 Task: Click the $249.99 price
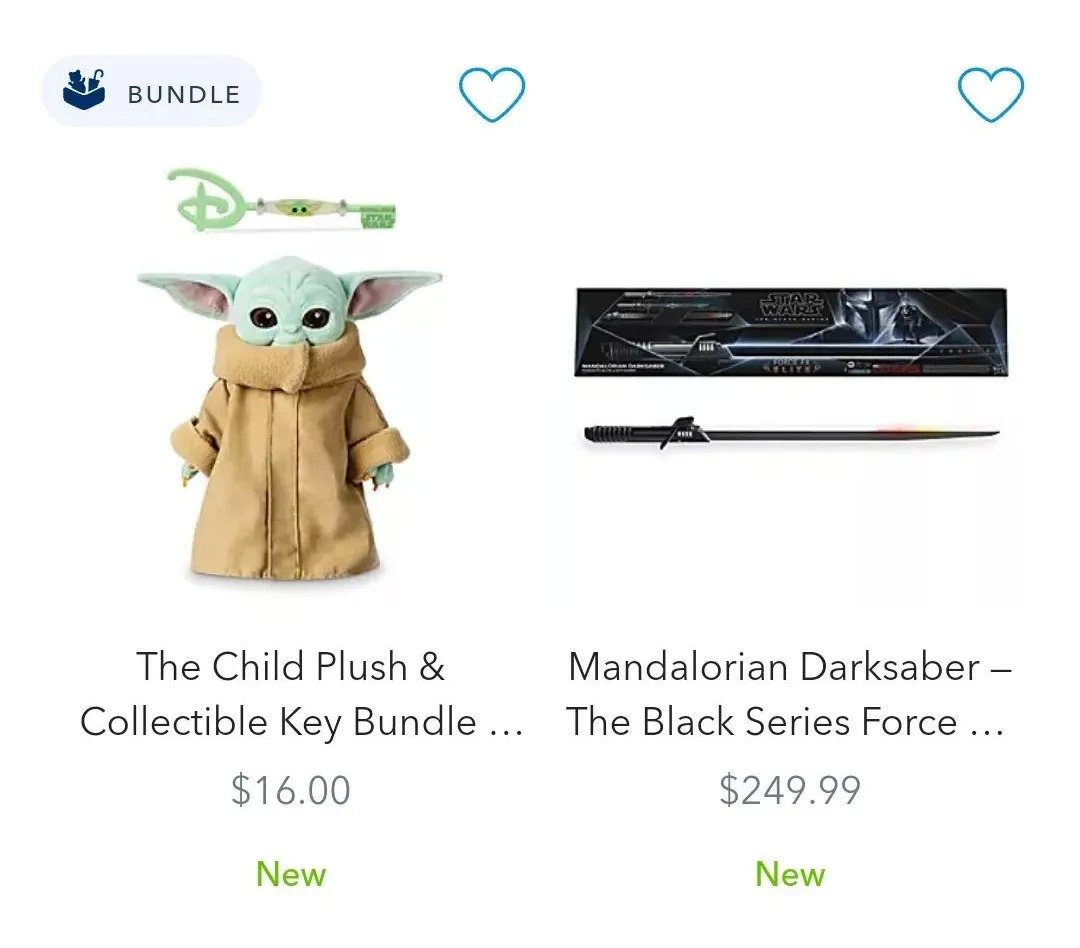790,790
